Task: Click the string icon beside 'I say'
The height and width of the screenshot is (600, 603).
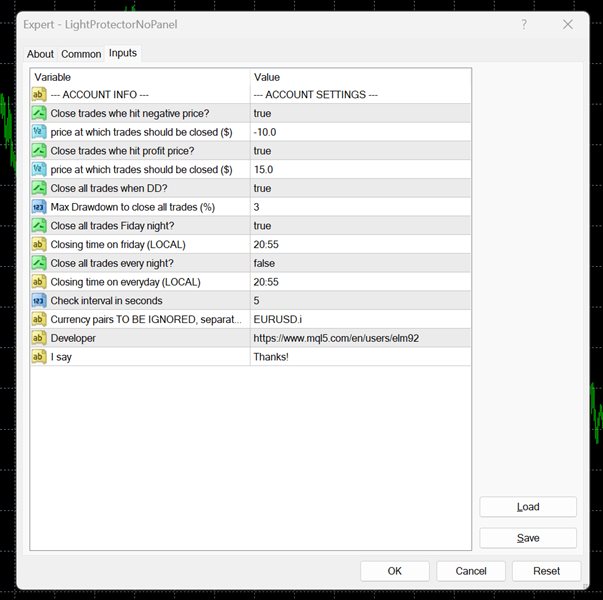Action: [39, 357]
